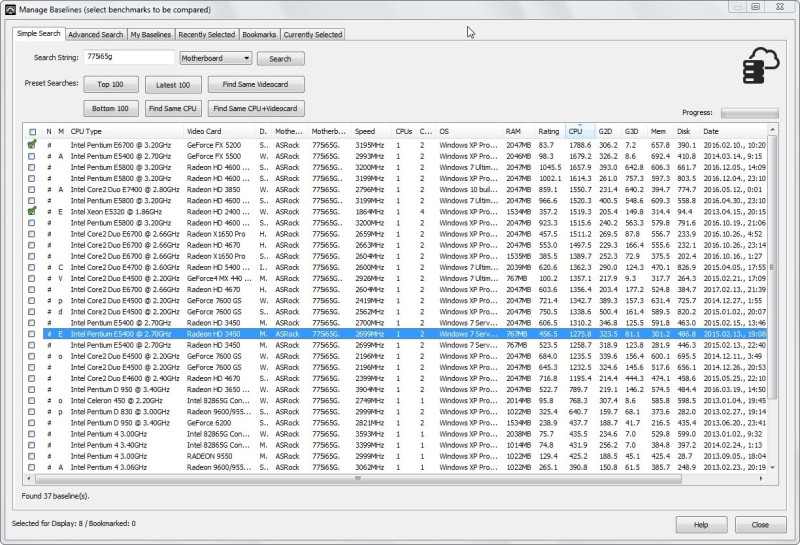Click Find Same Videocard button

tap(256, 84)
